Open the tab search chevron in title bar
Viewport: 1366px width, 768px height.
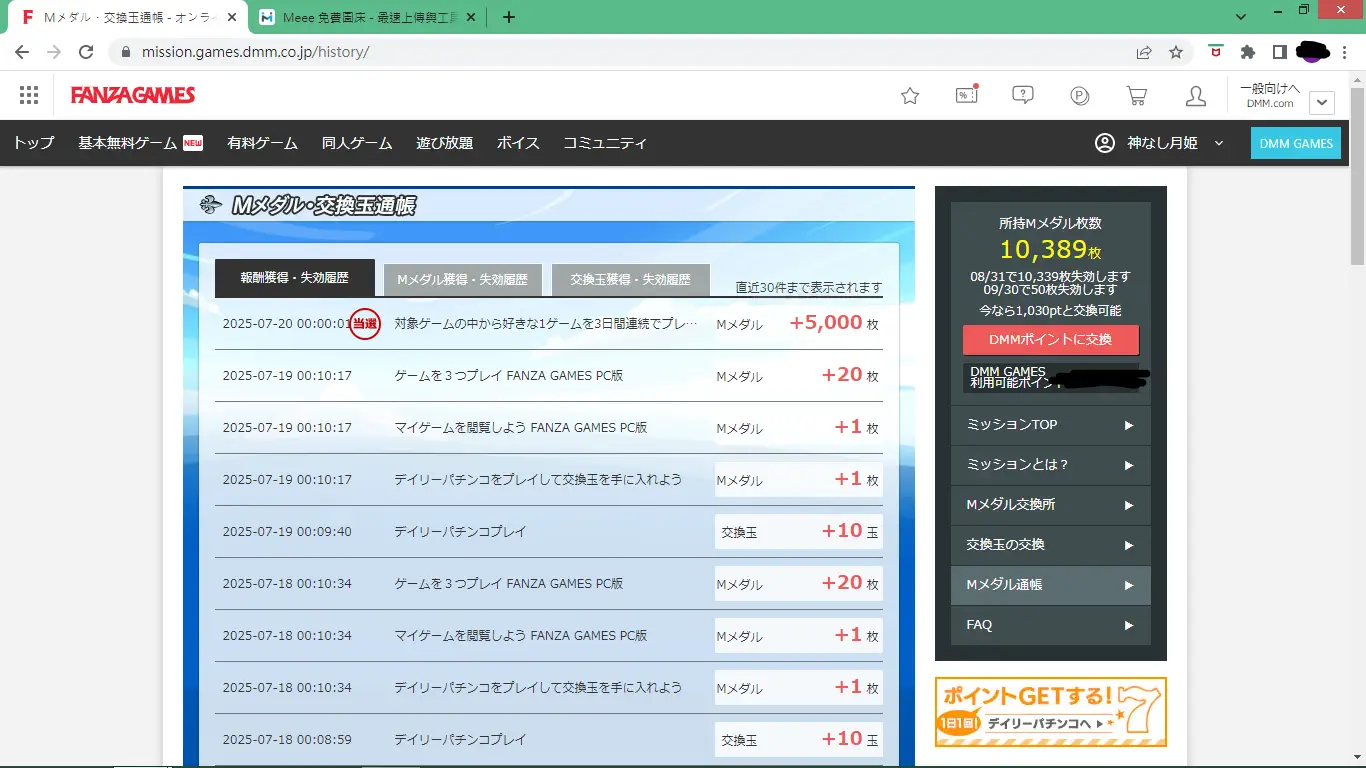(x=1242, y=16)
